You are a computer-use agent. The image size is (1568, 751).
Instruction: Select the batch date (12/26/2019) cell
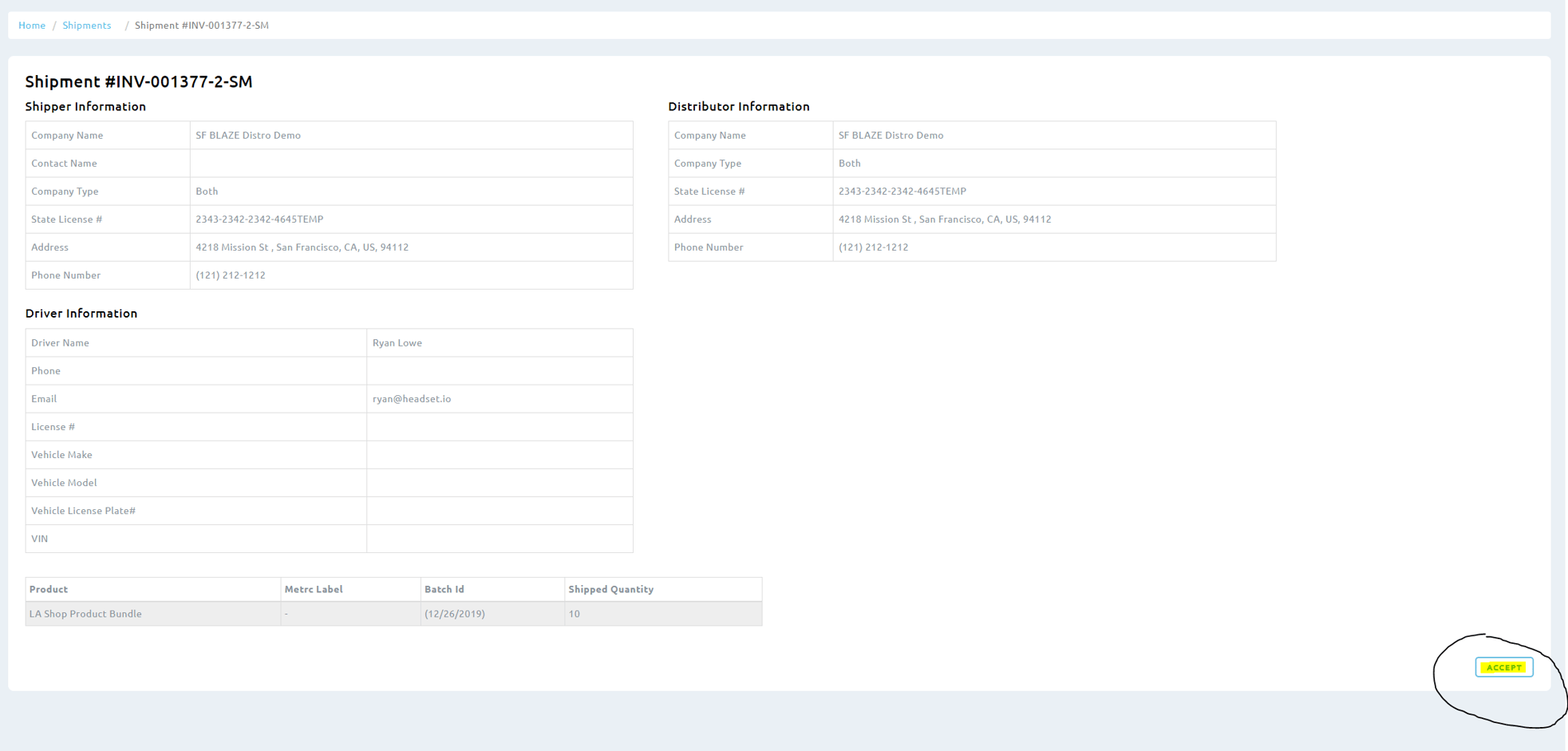coord(455,614)
